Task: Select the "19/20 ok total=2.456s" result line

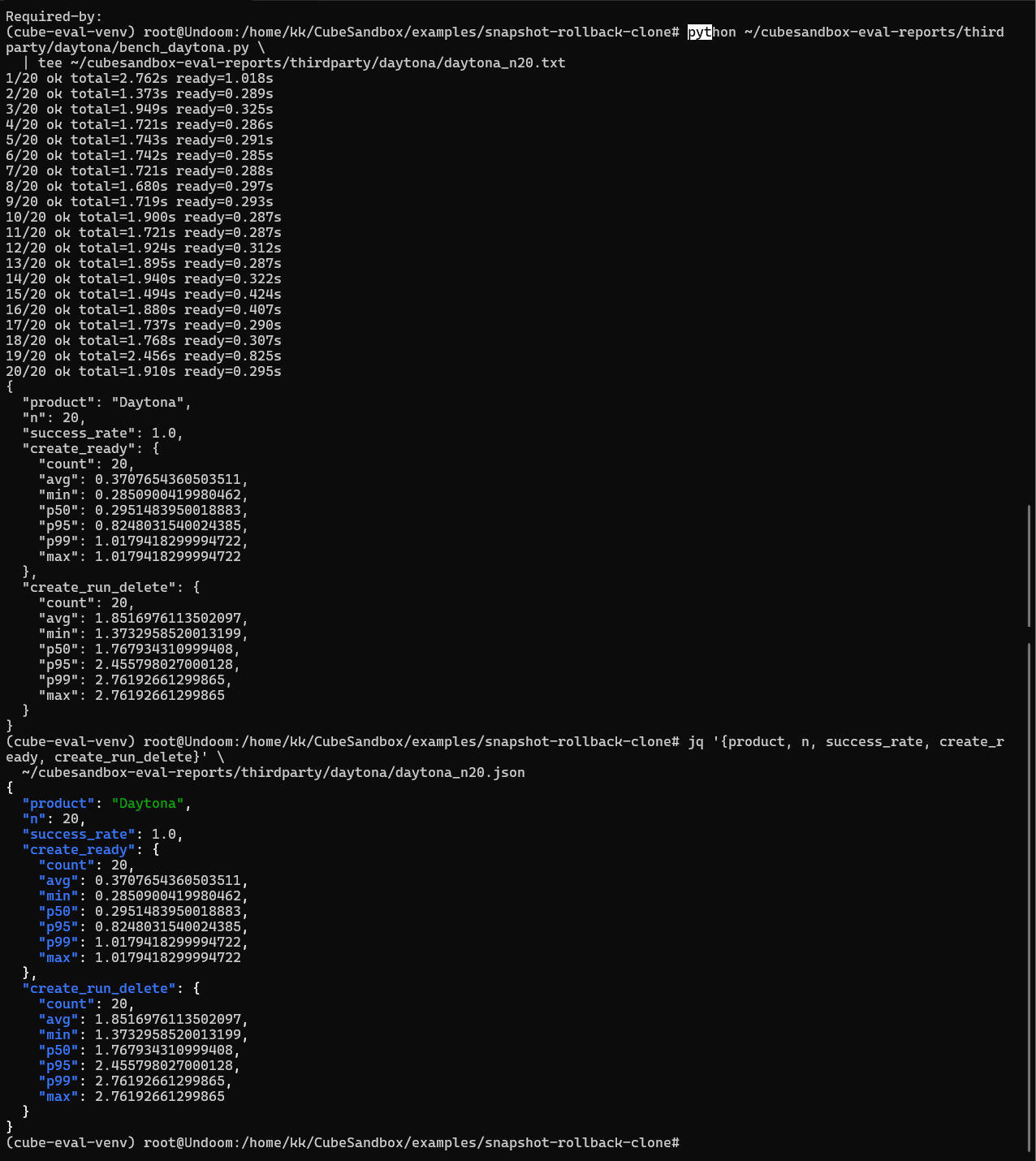Action: (144, 356)
